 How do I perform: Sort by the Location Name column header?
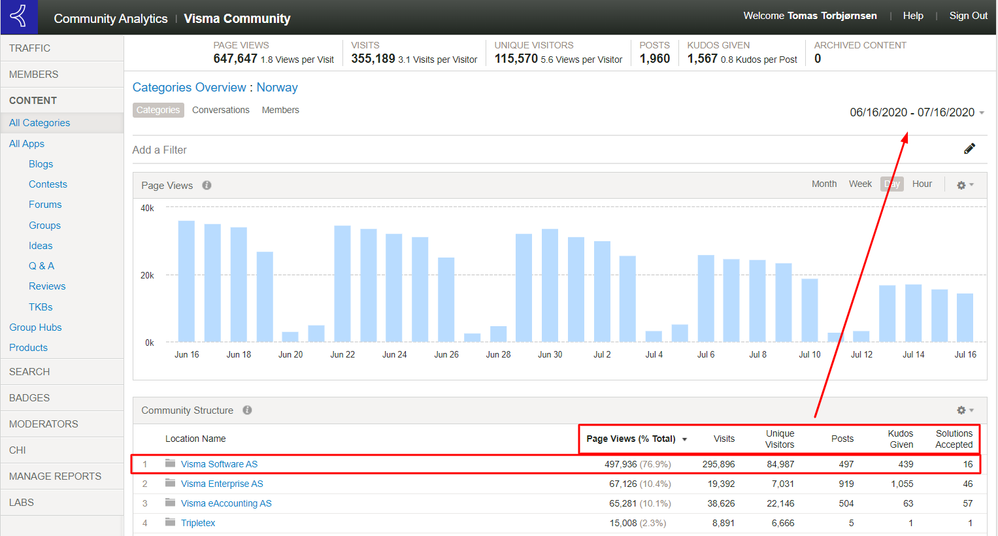195,439
